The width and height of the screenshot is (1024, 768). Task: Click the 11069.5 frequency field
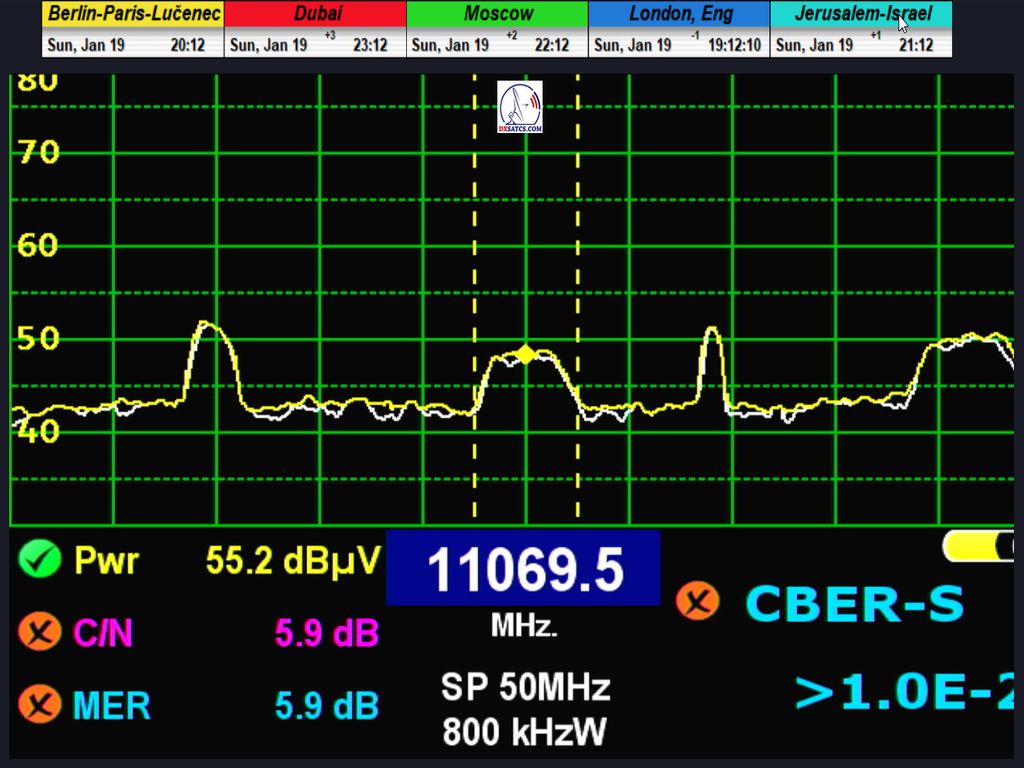[x=523, y=569]
